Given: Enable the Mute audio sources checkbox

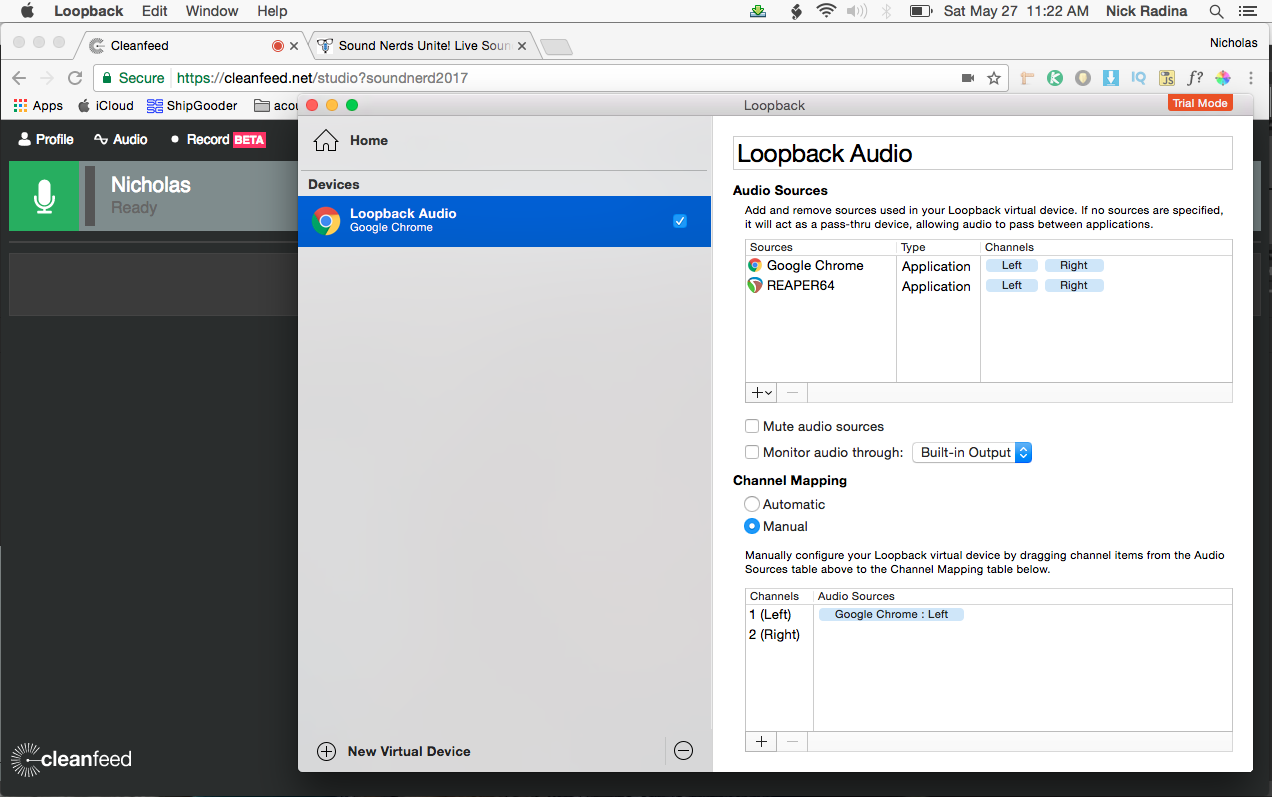Looking at the screenshot, I should pyautogui.click(x=751, y=426).
